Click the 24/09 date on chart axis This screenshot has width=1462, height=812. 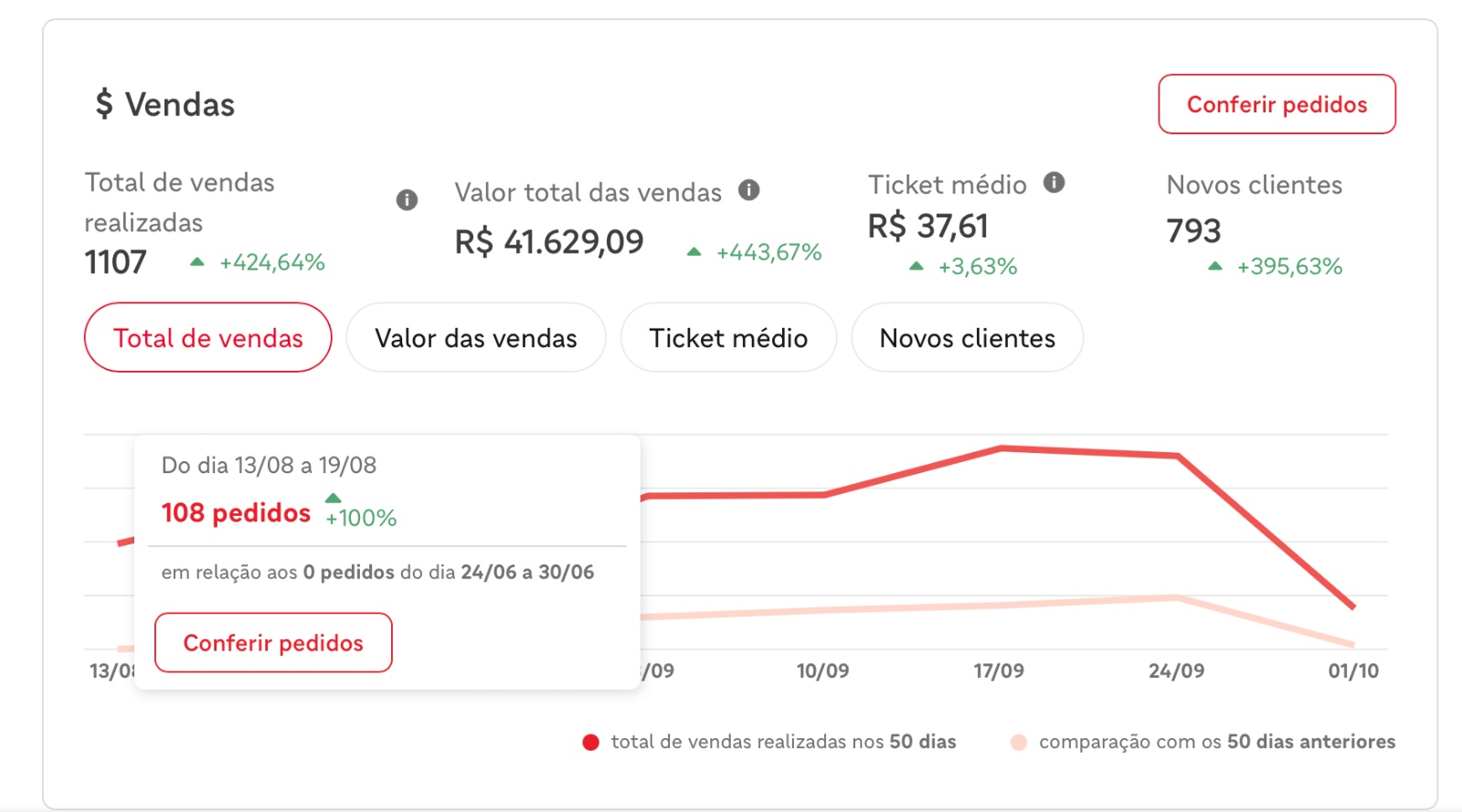(x=1176, y=671)
